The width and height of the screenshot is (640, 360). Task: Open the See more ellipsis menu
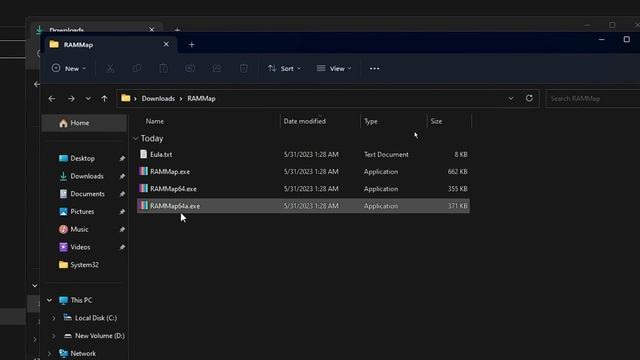click(374, 69)
